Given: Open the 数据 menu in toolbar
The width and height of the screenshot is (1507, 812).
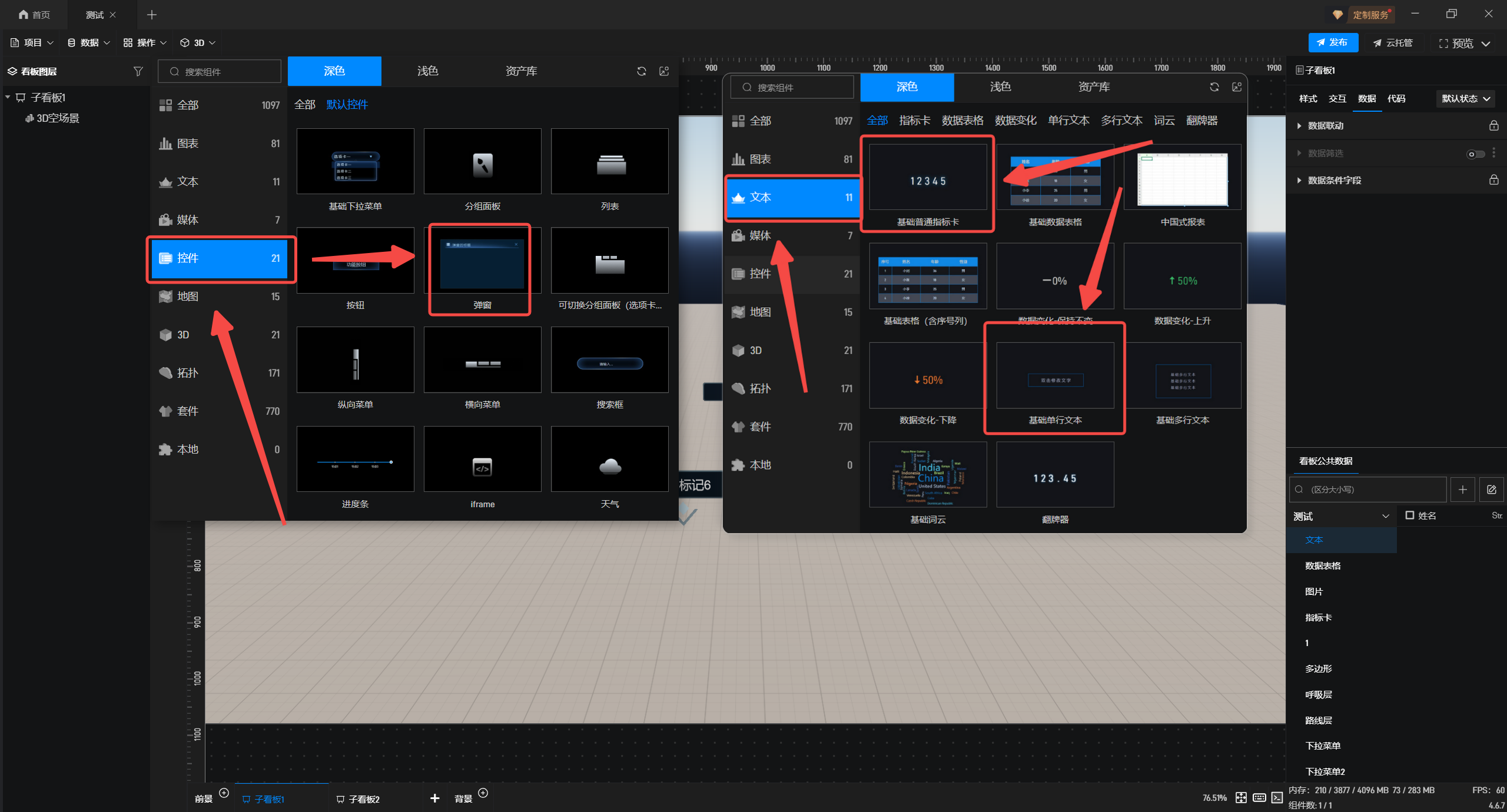Looking at the screenshot, I should click(x=89, y=42).
